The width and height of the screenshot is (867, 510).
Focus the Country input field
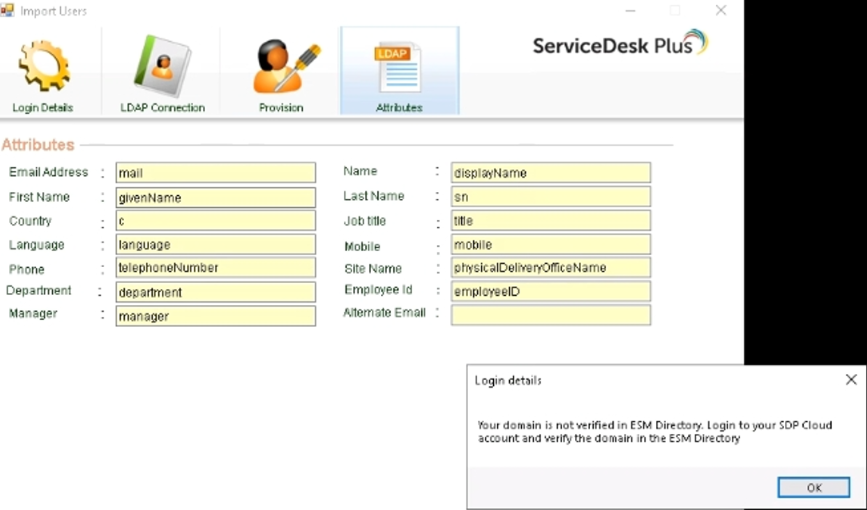[x=216, y=221]
